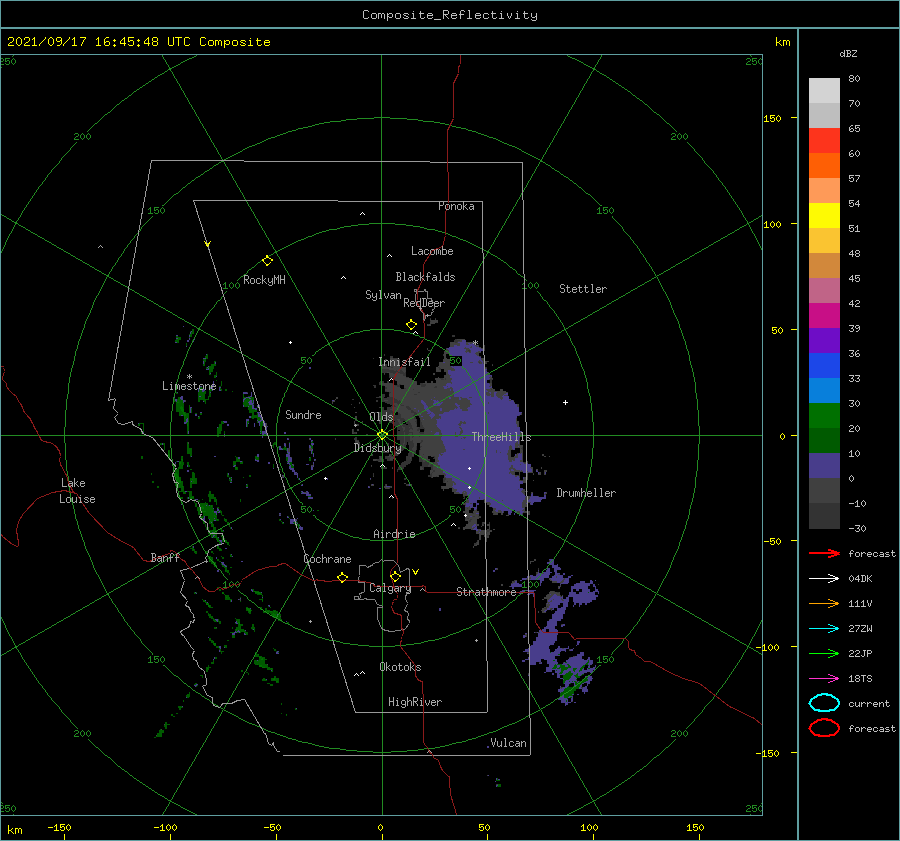This screenshot has height=841, width=900.
Task: Click the magenta 18TS arrow icon
Action: point(824,679)
